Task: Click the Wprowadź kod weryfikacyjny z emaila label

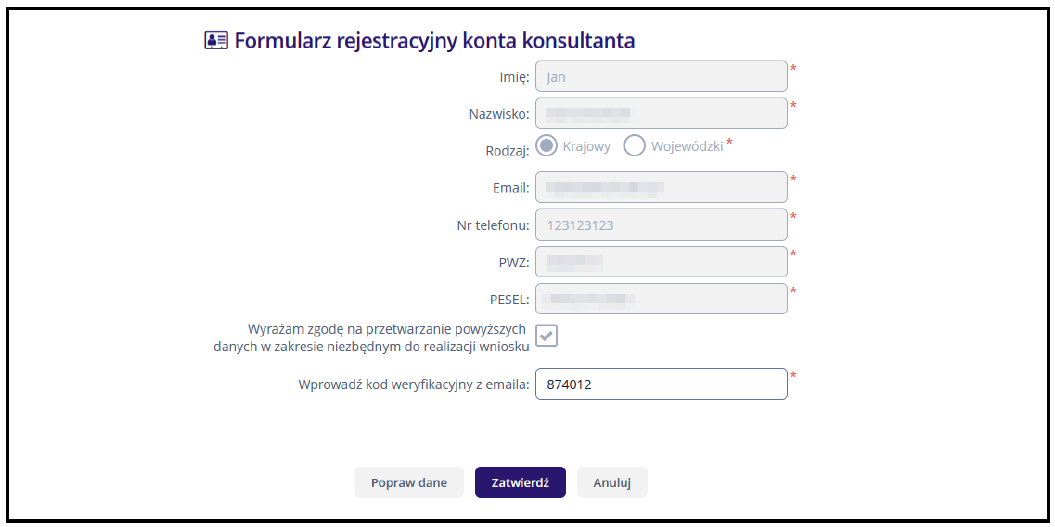Action: (x=413, y=385)
